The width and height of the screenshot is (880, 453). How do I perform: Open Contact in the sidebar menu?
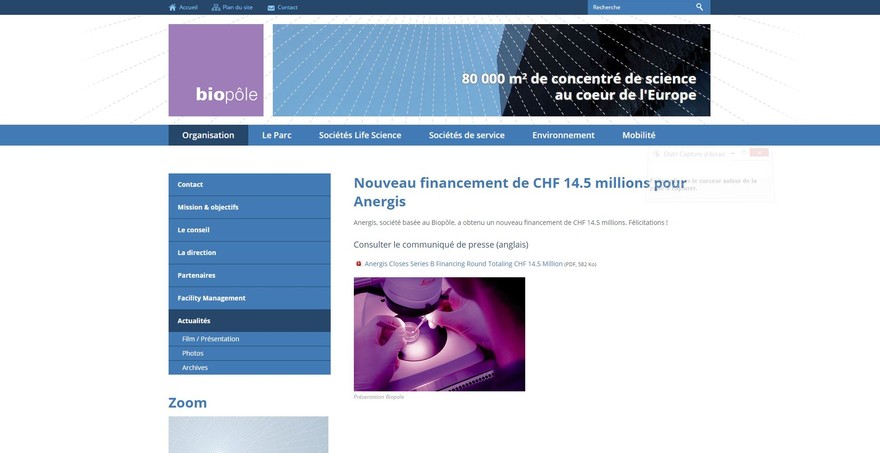tap(250, 185)
